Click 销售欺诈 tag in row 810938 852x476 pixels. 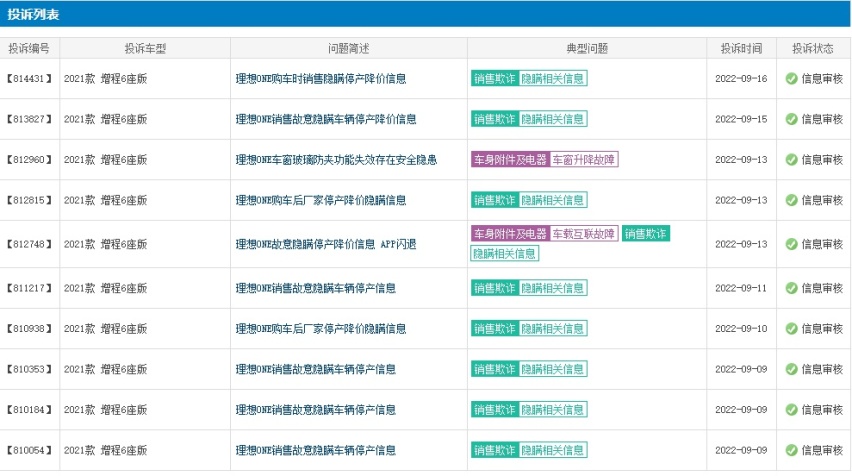point(494,329)
